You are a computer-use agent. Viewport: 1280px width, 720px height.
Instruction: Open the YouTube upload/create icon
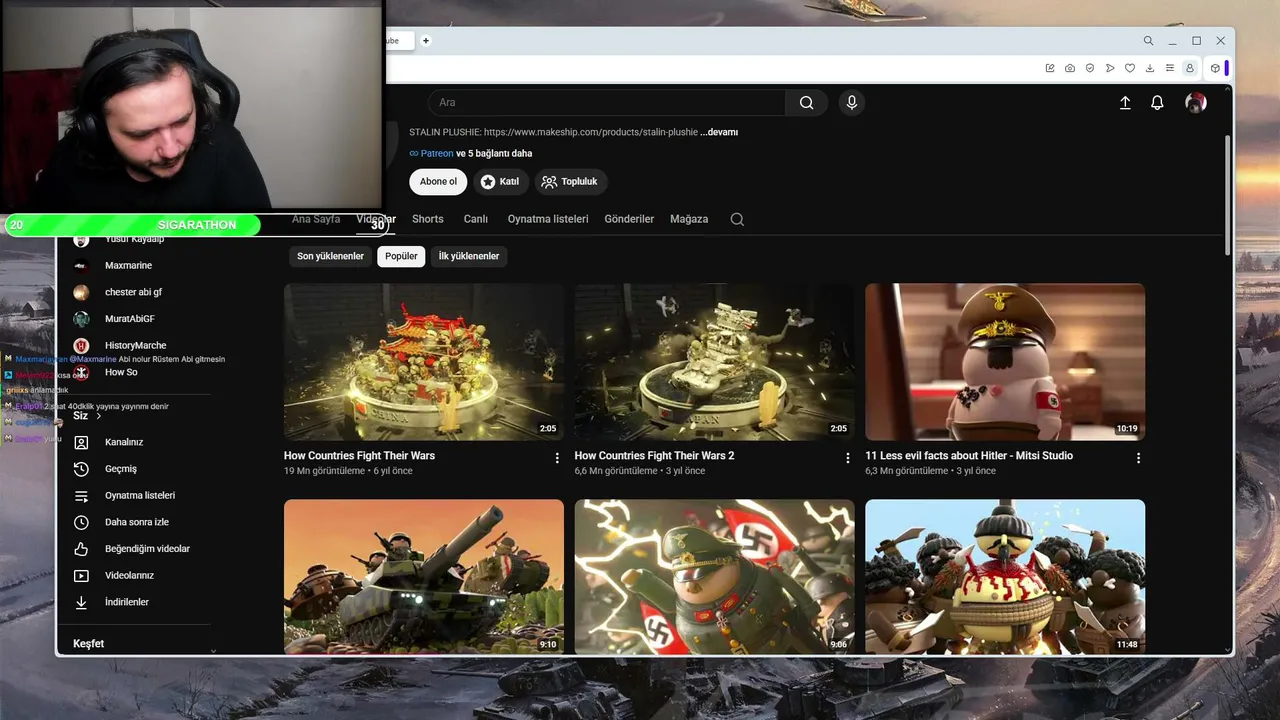click(x=1125, y=102)
